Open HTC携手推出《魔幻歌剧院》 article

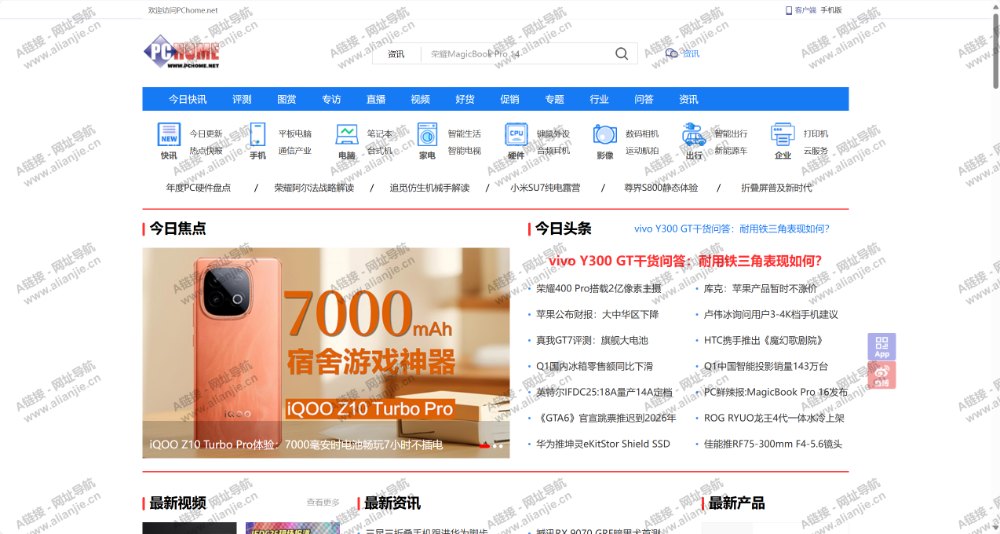[763, 341]
